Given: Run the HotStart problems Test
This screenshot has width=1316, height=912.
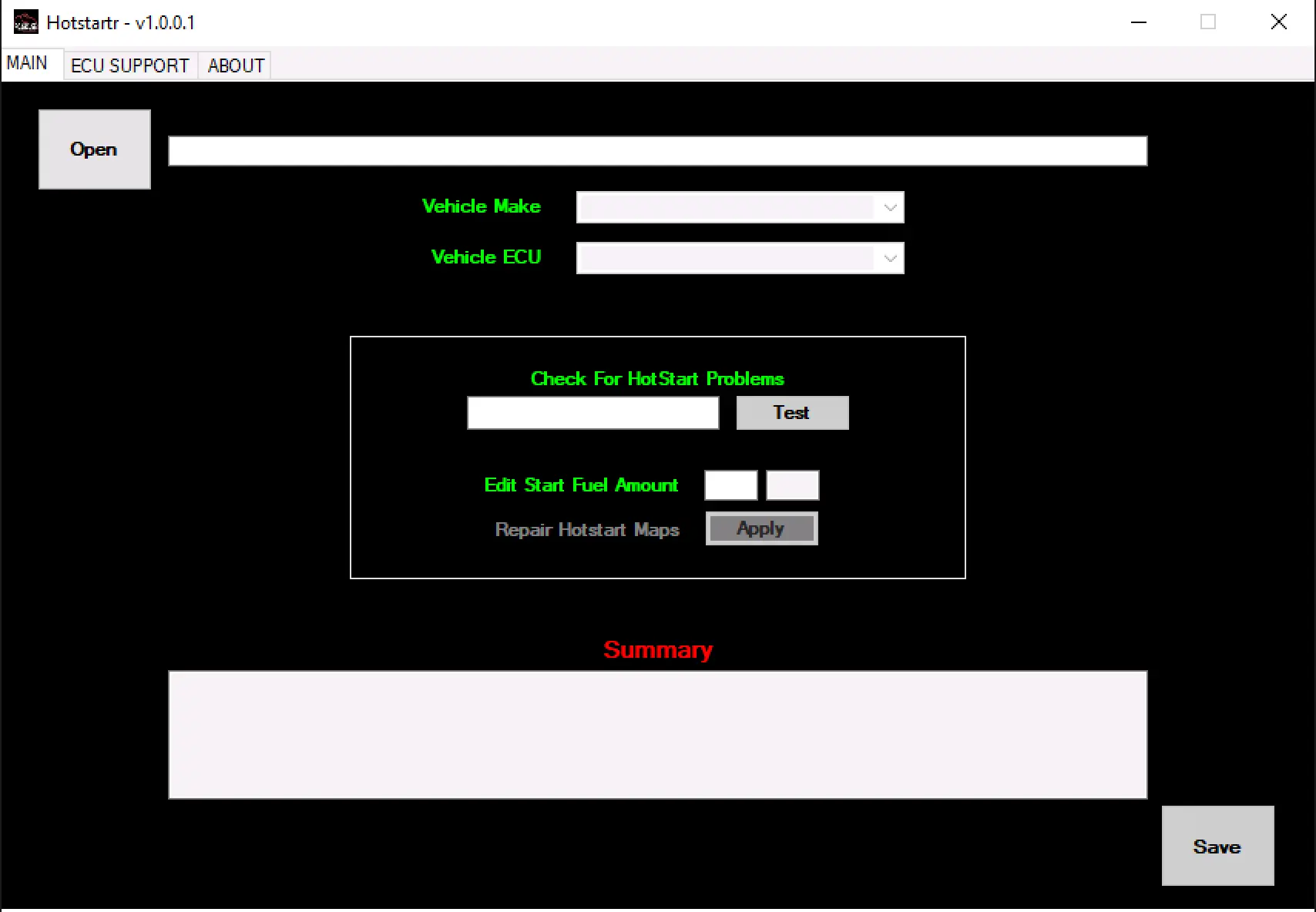Looking at the screenshot, I should pyautogui.click(x=791, y=412).
